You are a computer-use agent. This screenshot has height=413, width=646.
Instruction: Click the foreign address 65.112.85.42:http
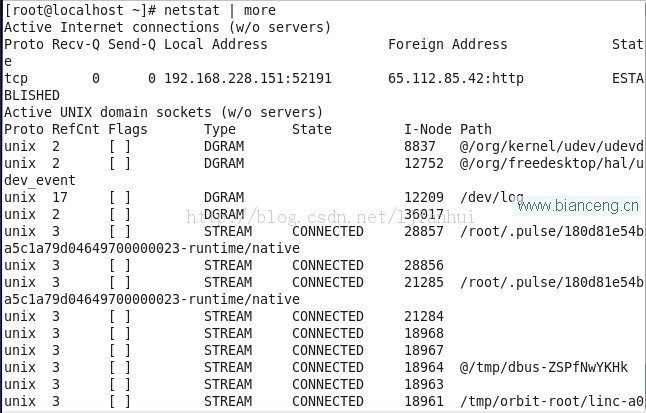click(x=456, y=78)
